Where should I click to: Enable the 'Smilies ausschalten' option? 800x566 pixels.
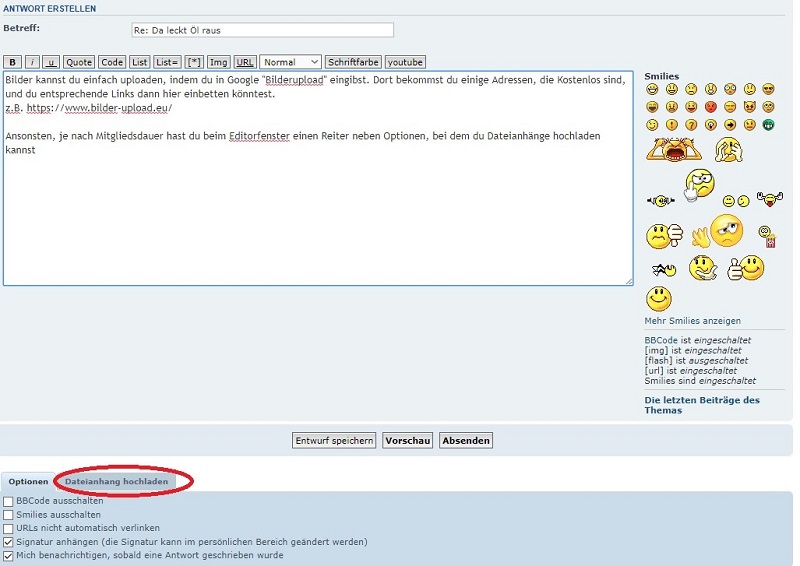tap(9, 514)
